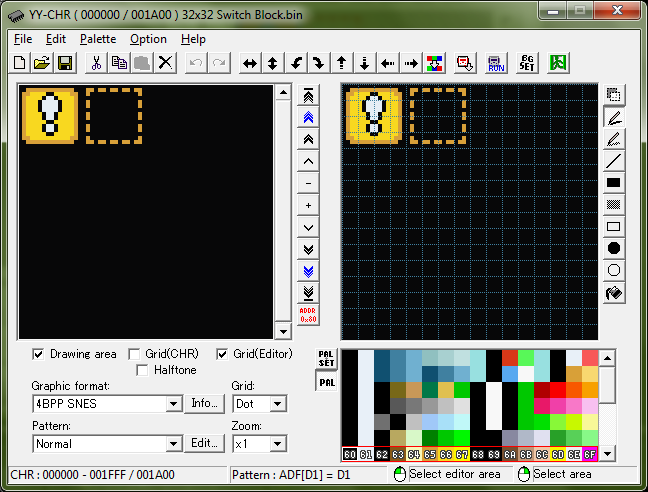Image resolution: width=648 pixels, height=492 pixels.
Task: Click the BG SET icon
Action: pos(527,63)
